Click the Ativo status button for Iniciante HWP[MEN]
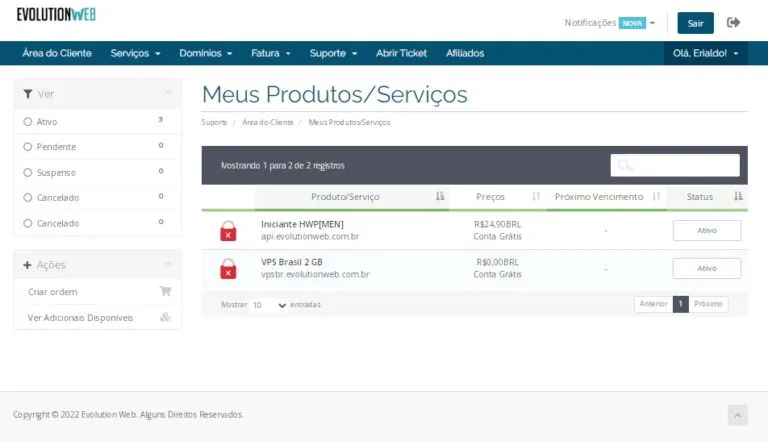 [707, 230]
